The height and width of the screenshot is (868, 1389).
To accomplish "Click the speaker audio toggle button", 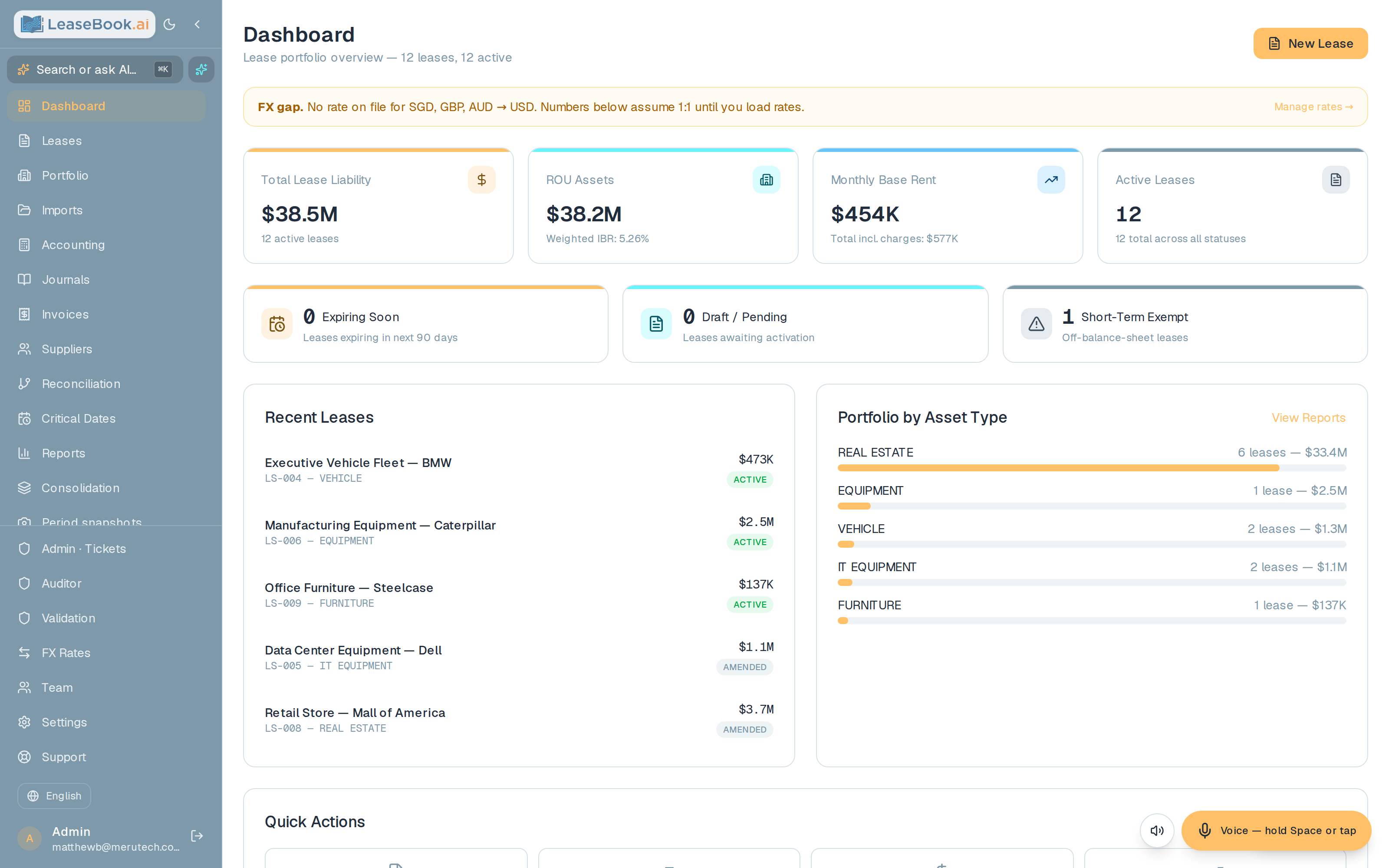I will [1156, 831].
